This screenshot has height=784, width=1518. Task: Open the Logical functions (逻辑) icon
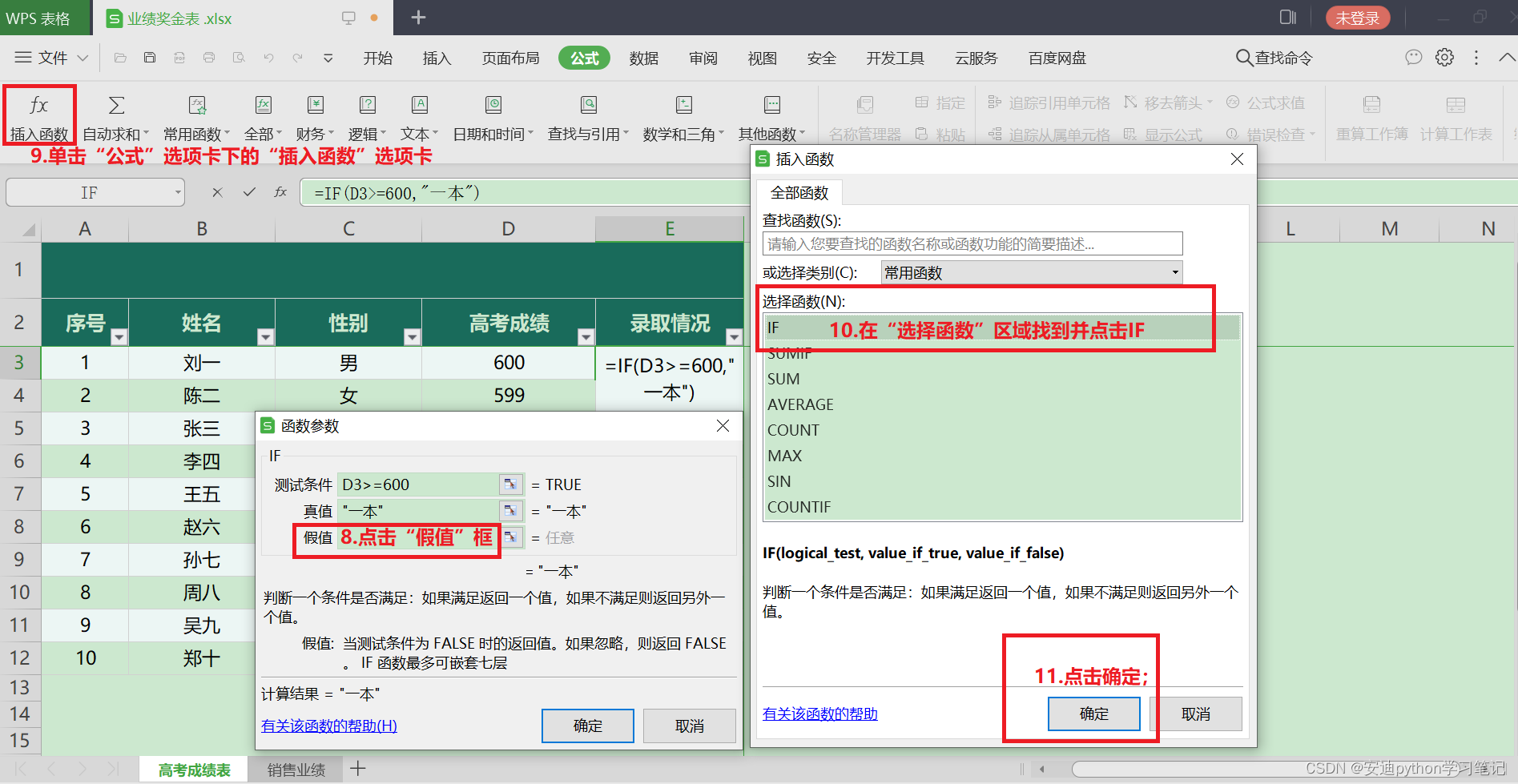[x=368, y=105]
